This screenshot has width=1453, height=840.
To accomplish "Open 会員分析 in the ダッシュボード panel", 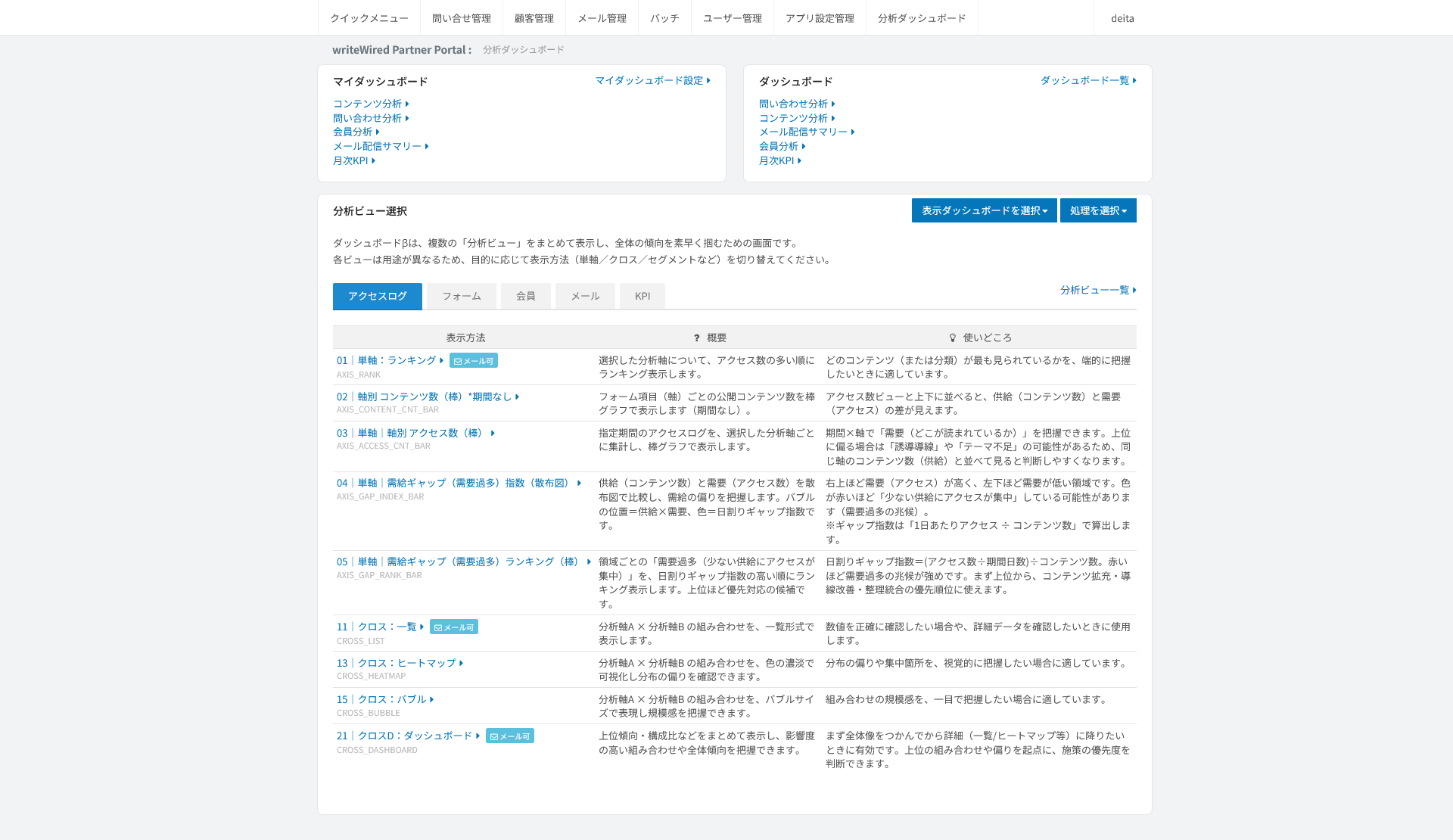I will 783,146.
